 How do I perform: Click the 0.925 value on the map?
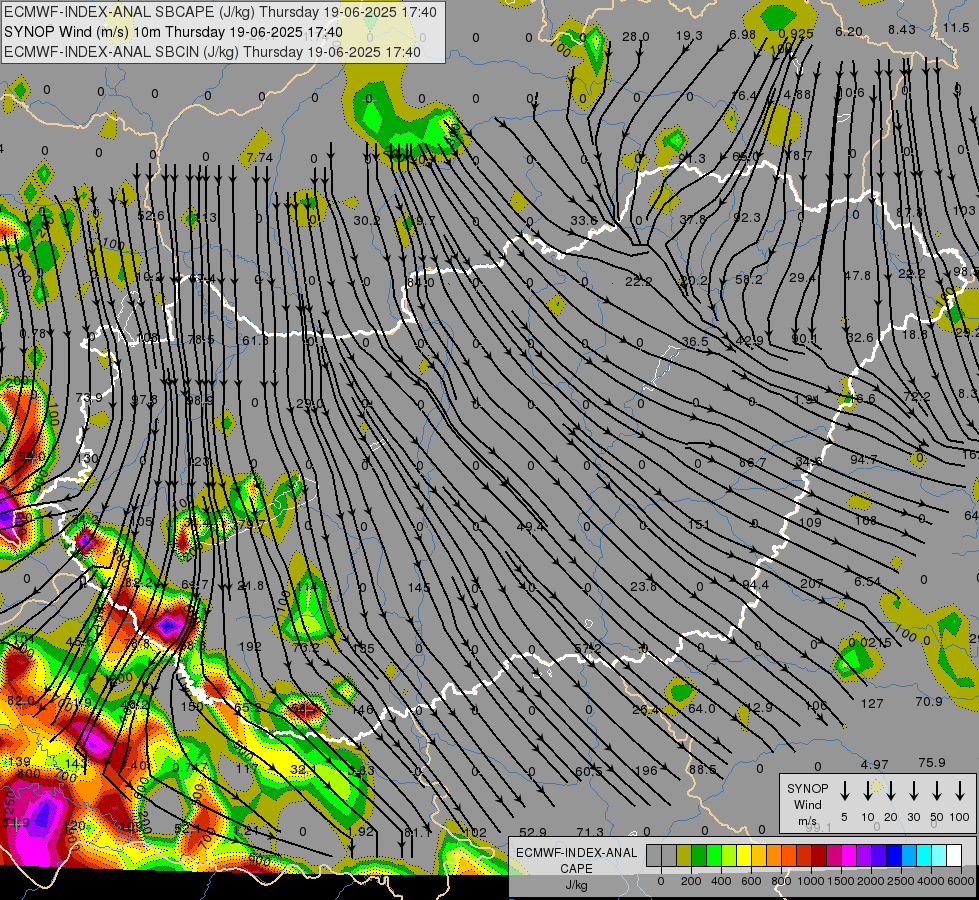point(796,34)
